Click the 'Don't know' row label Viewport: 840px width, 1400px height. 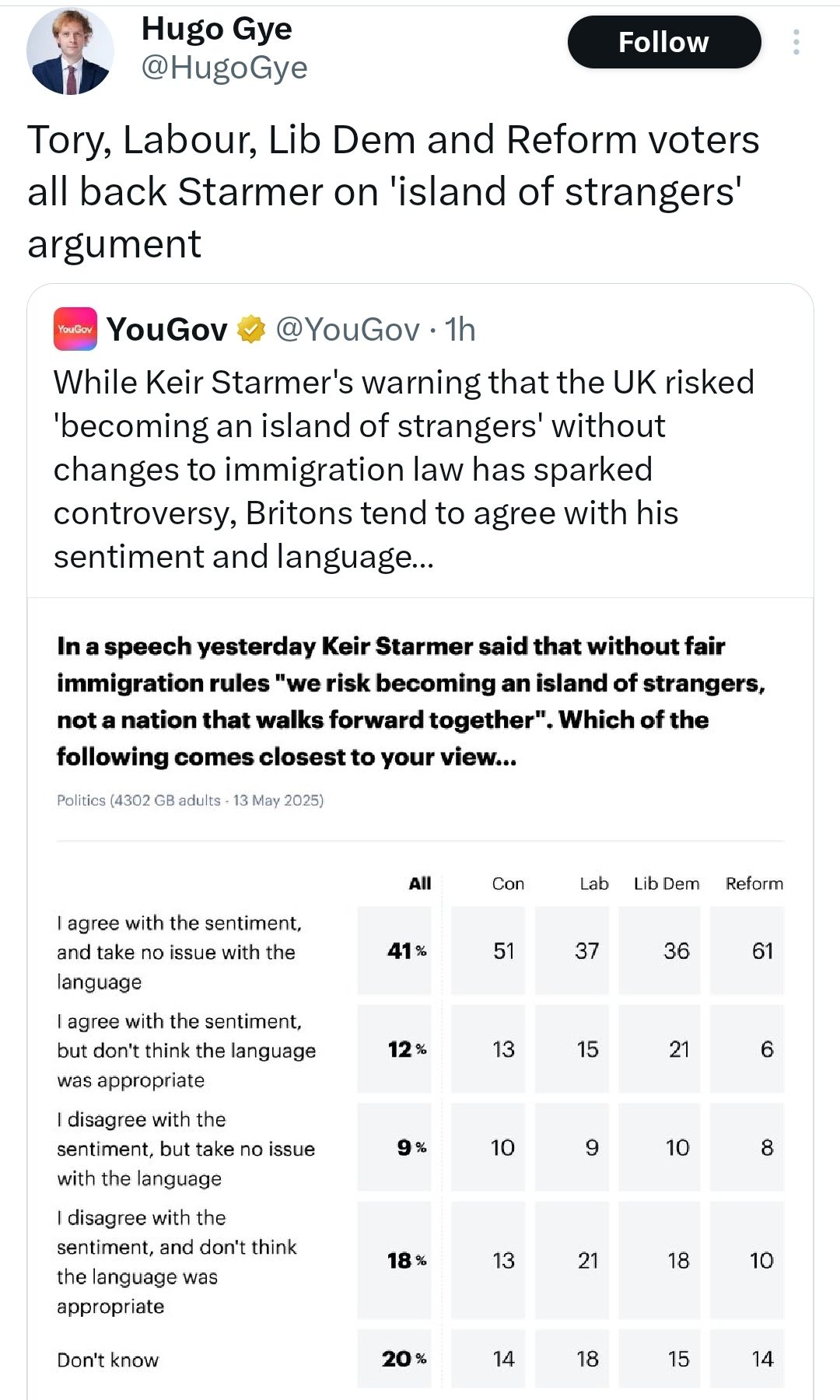(108, 1360)
